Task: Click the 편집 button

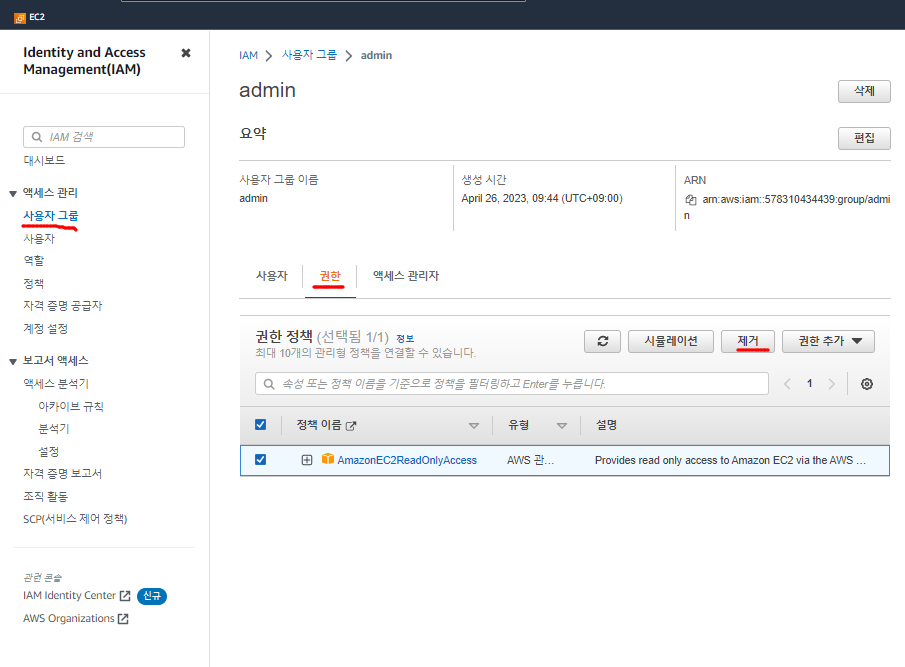Action: pyautogui.click(x=864, y=138)
